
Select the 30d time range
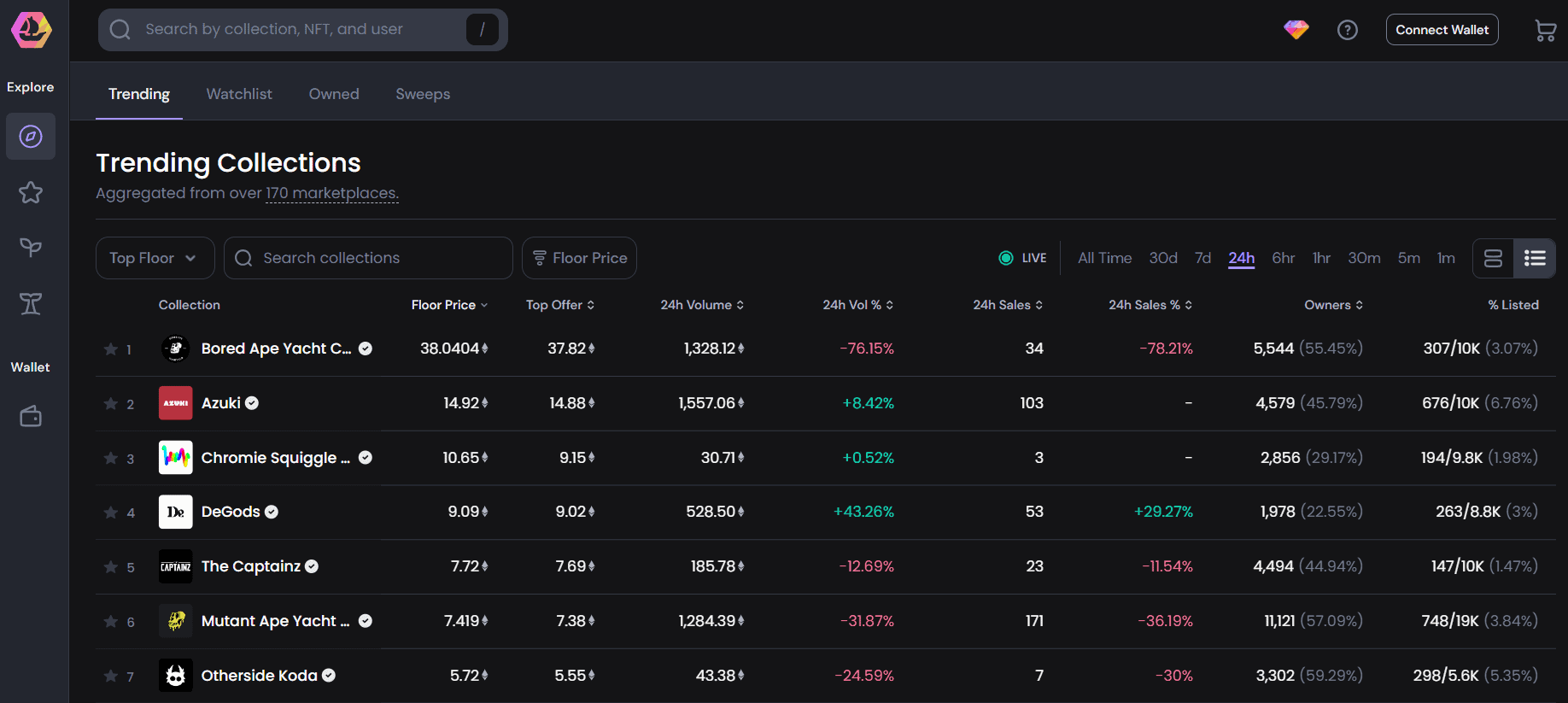point(1163,258)
